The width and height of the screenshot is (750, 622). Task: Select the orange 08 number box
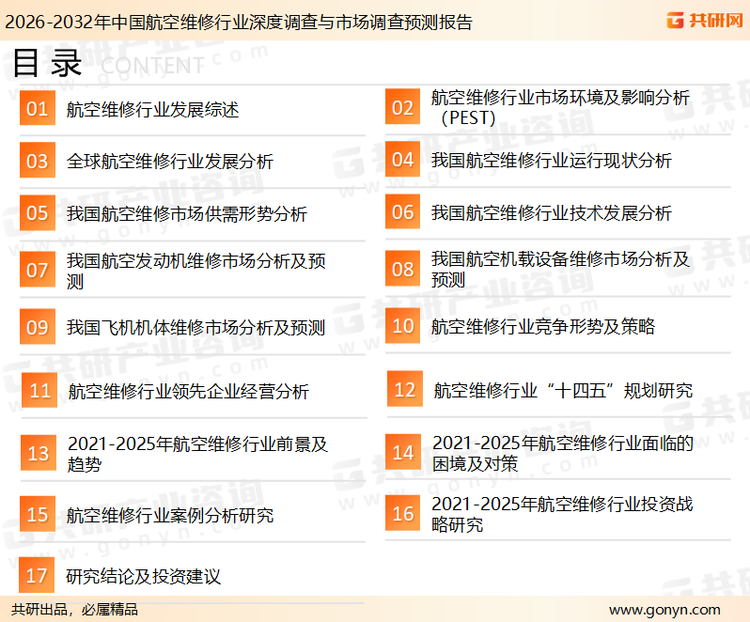click(403, 268)
